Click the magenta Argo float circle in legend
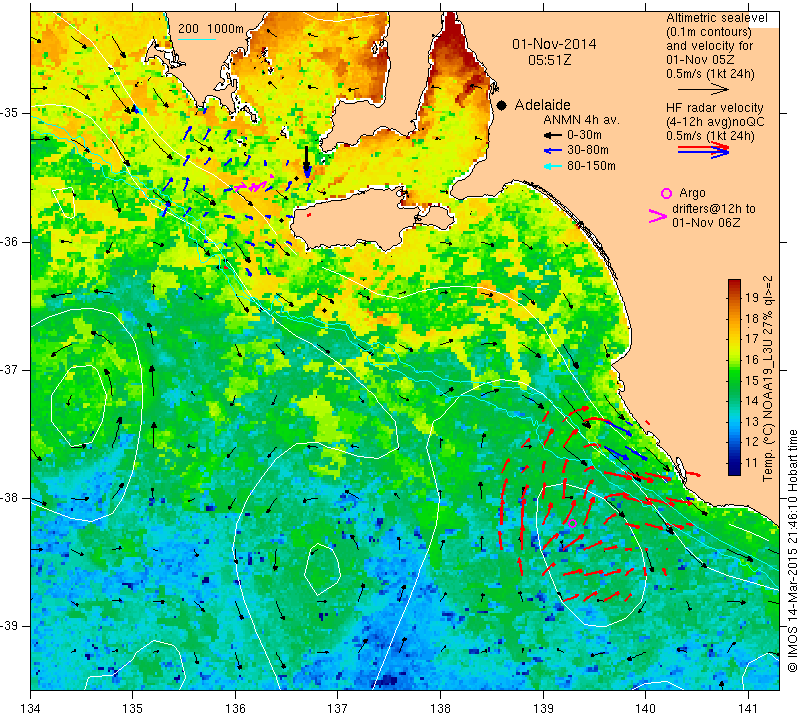800x720 pixels. click(666, 193)
